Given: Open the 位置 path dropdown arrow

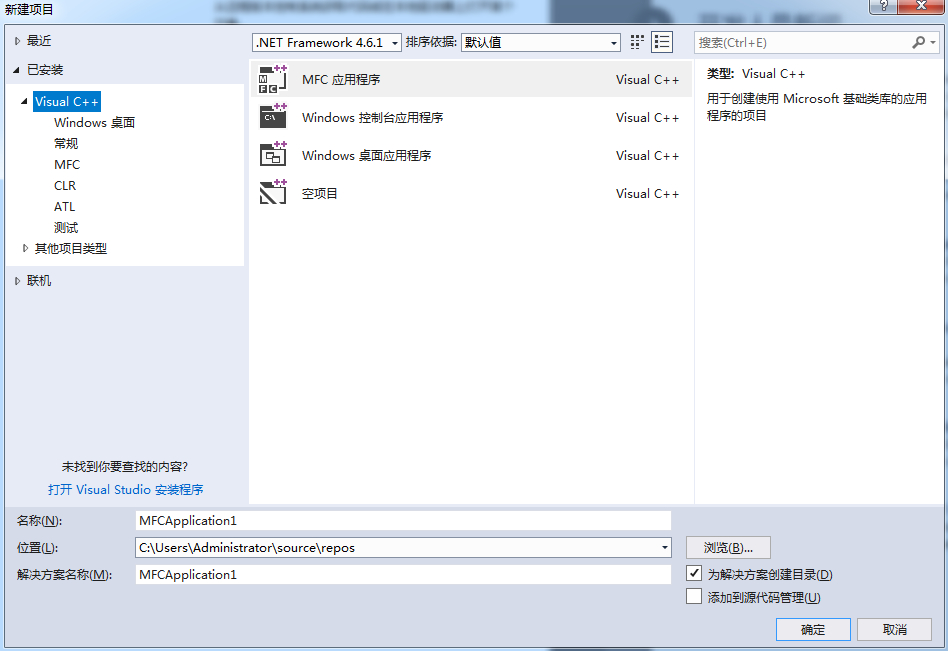Looking at the screenshot, I should [x=664, y=548].
